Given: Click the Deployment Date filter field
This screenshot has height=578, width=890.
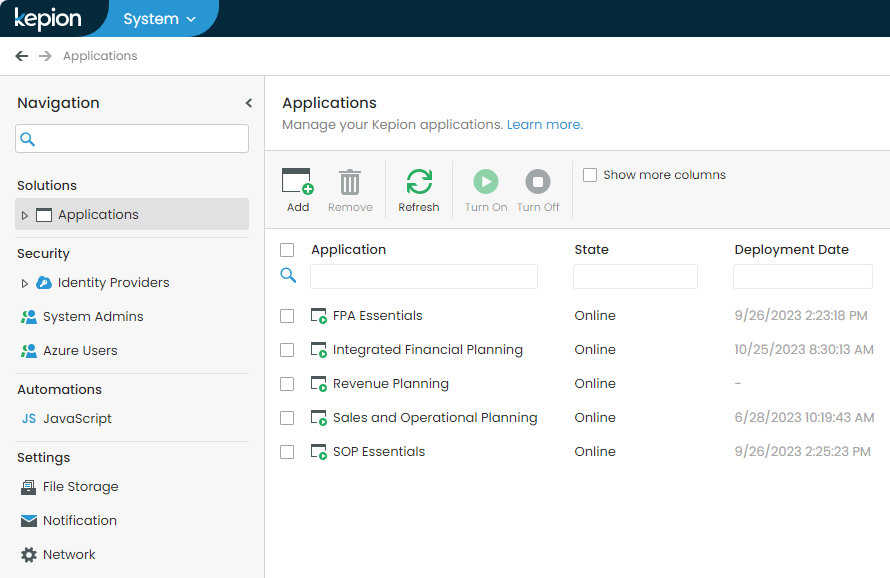Looking at the screenshot, I should (803, 277).
